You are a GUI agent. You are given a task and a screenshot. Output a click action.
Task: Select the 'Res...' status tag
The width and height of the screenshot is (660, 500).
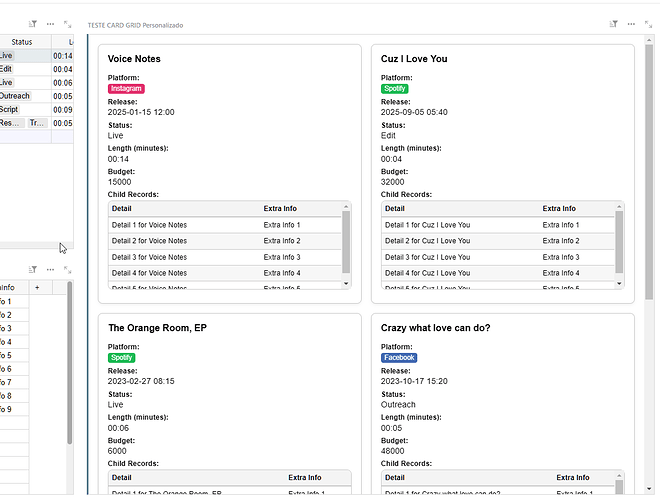click(11, 123)
